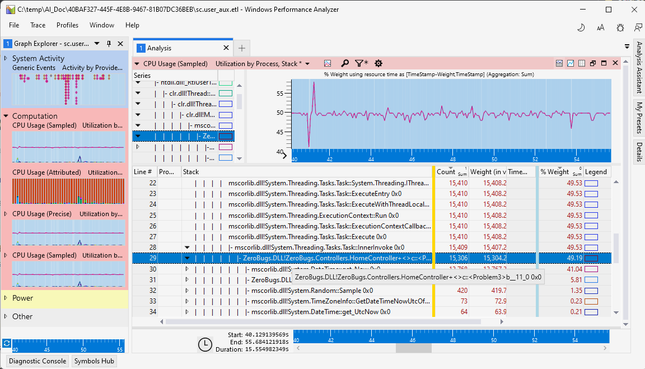
Task: Open the Details side tab
Action: 639,152
